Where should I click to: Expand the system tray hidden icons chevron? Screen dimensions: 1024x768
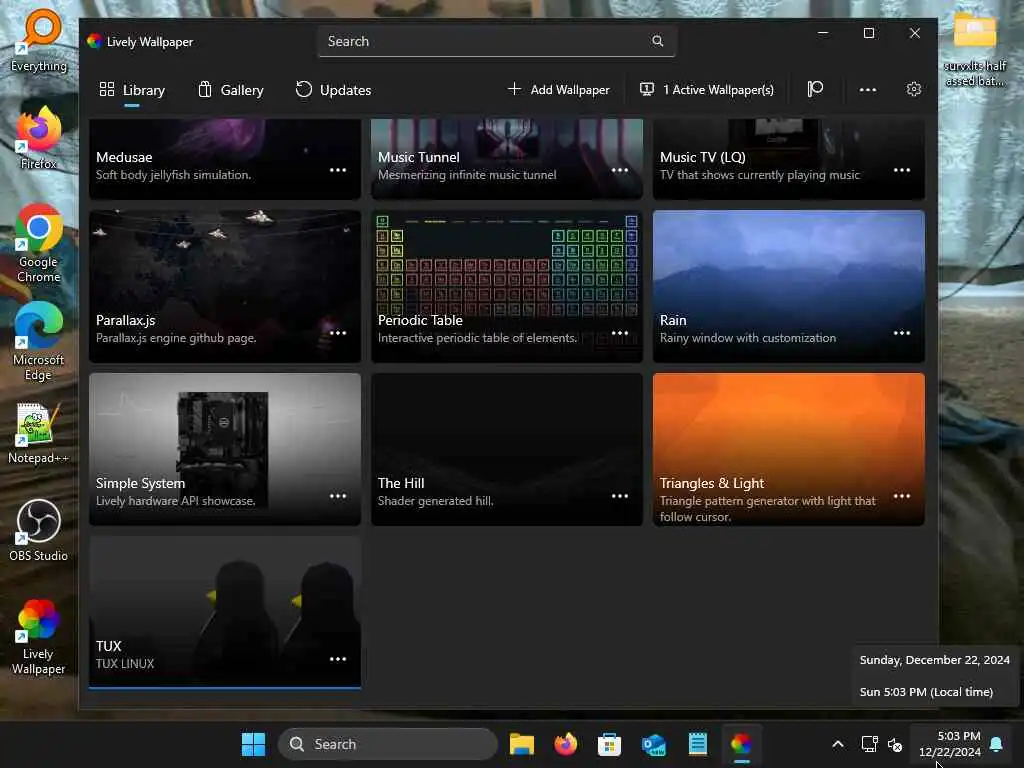pos(838,744)
